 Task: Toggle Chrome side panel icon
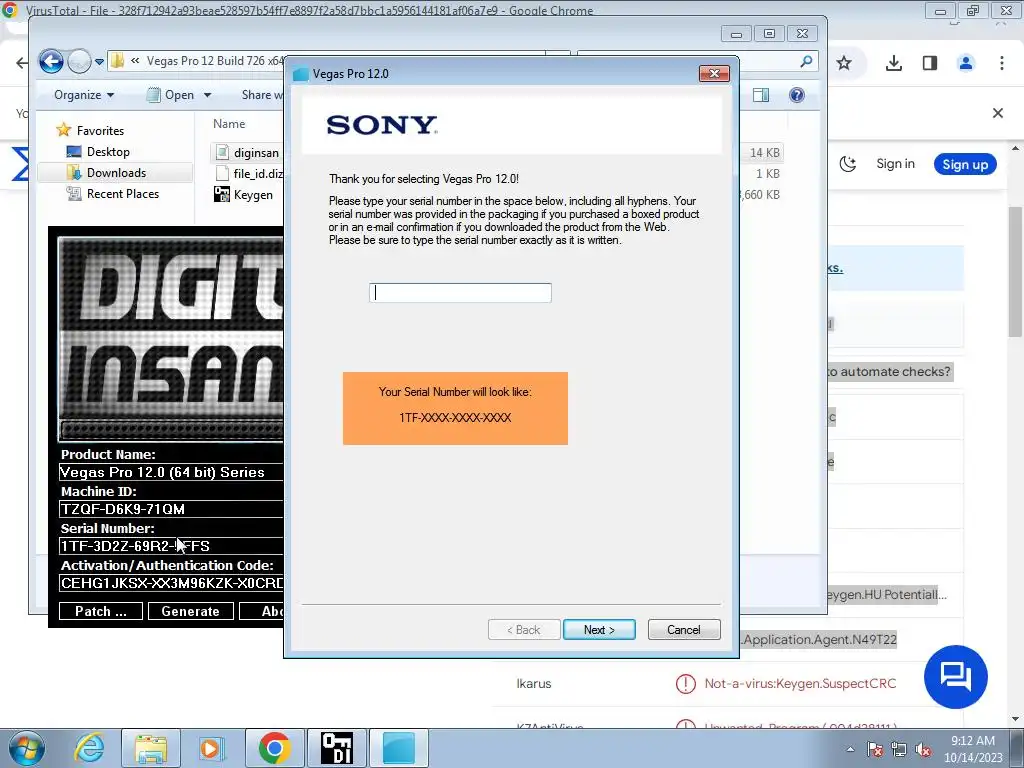click(930, 63)
